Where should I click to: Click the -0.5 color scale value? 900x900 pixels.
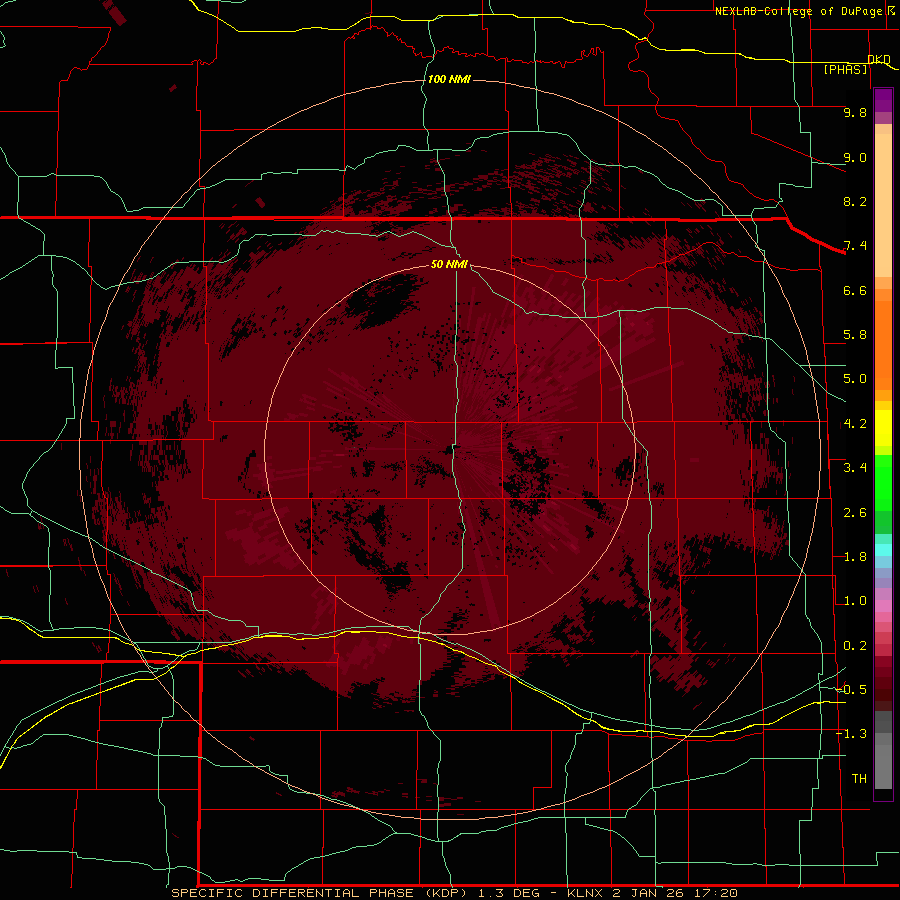coord(851,690)
